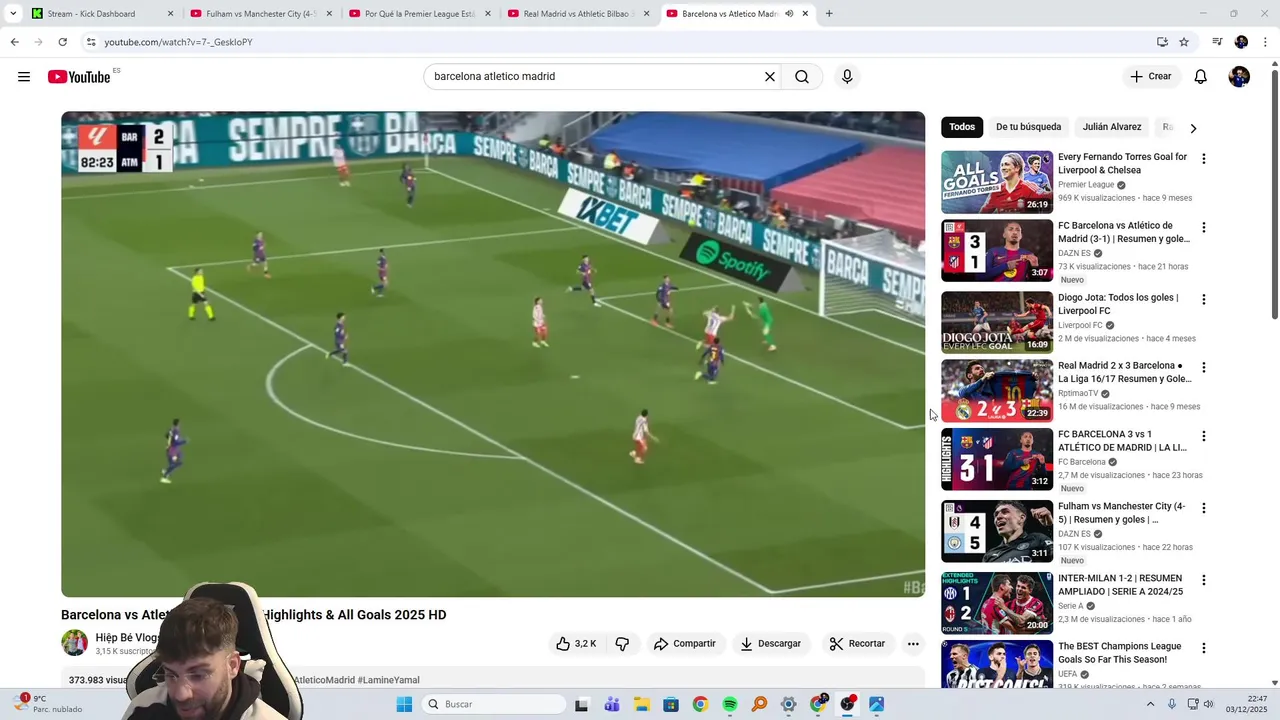This screenshot has height=720, width=1280.
Task: Run search with the magnifier button
Action: (x=802, y=77)
